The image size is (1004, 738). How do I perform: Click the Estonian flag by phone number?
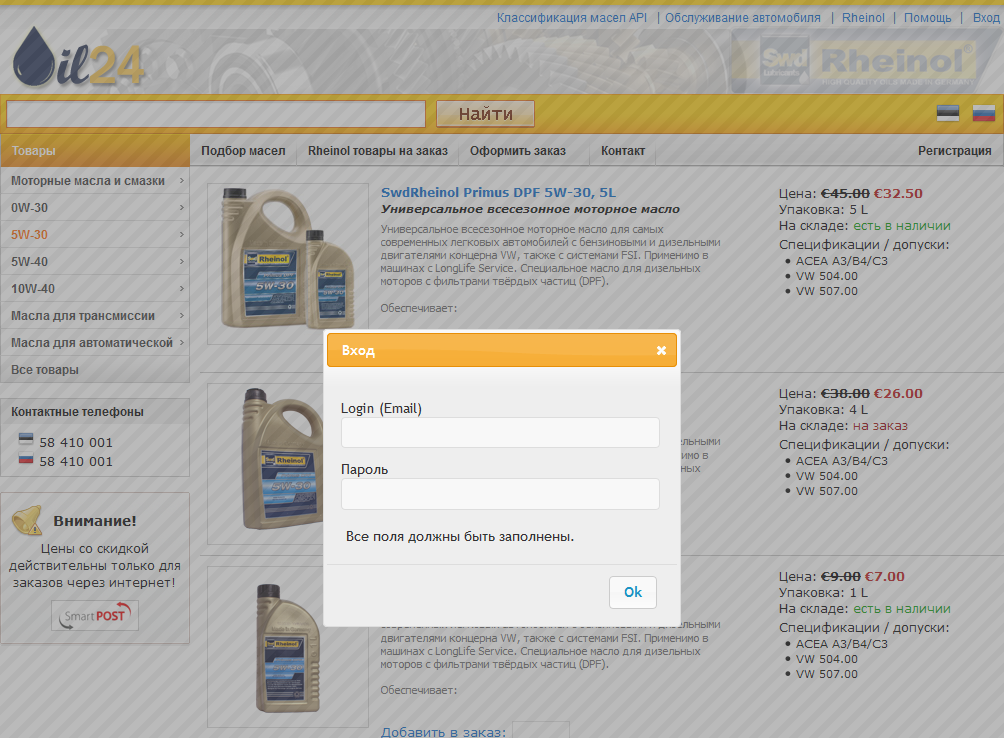[x=26, y=439]
